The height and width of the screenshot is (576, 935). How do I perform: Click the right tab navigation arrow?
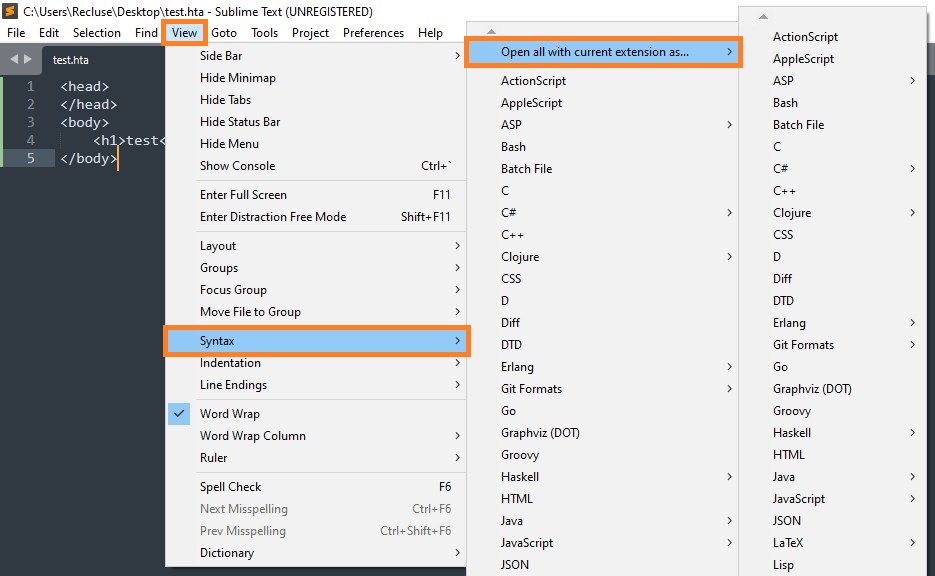tap(27, 59)
